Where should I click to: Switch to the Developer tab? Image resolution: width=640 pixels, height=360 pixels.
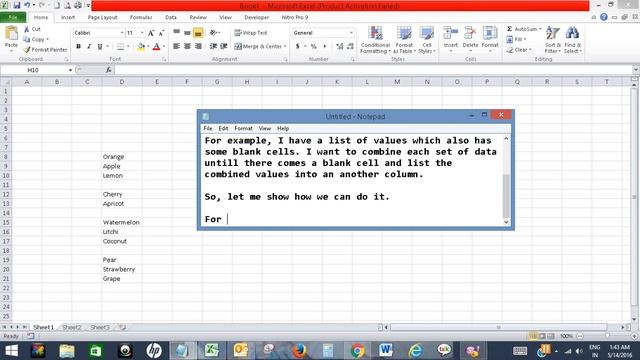(x=257, y=18)
